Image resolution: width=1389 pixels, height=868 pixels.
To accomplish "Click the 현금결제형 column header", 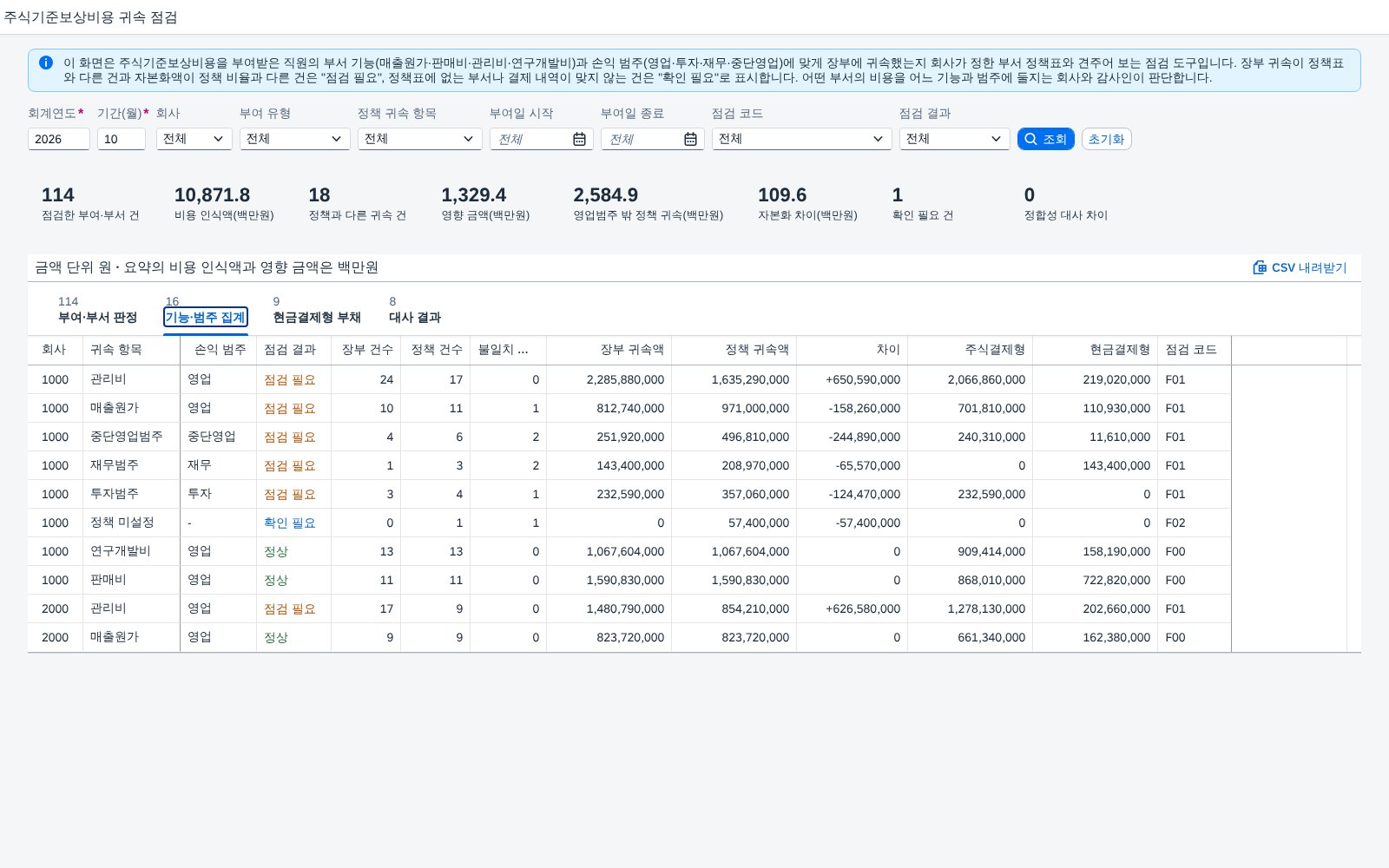I will [x=1095, y=350].
